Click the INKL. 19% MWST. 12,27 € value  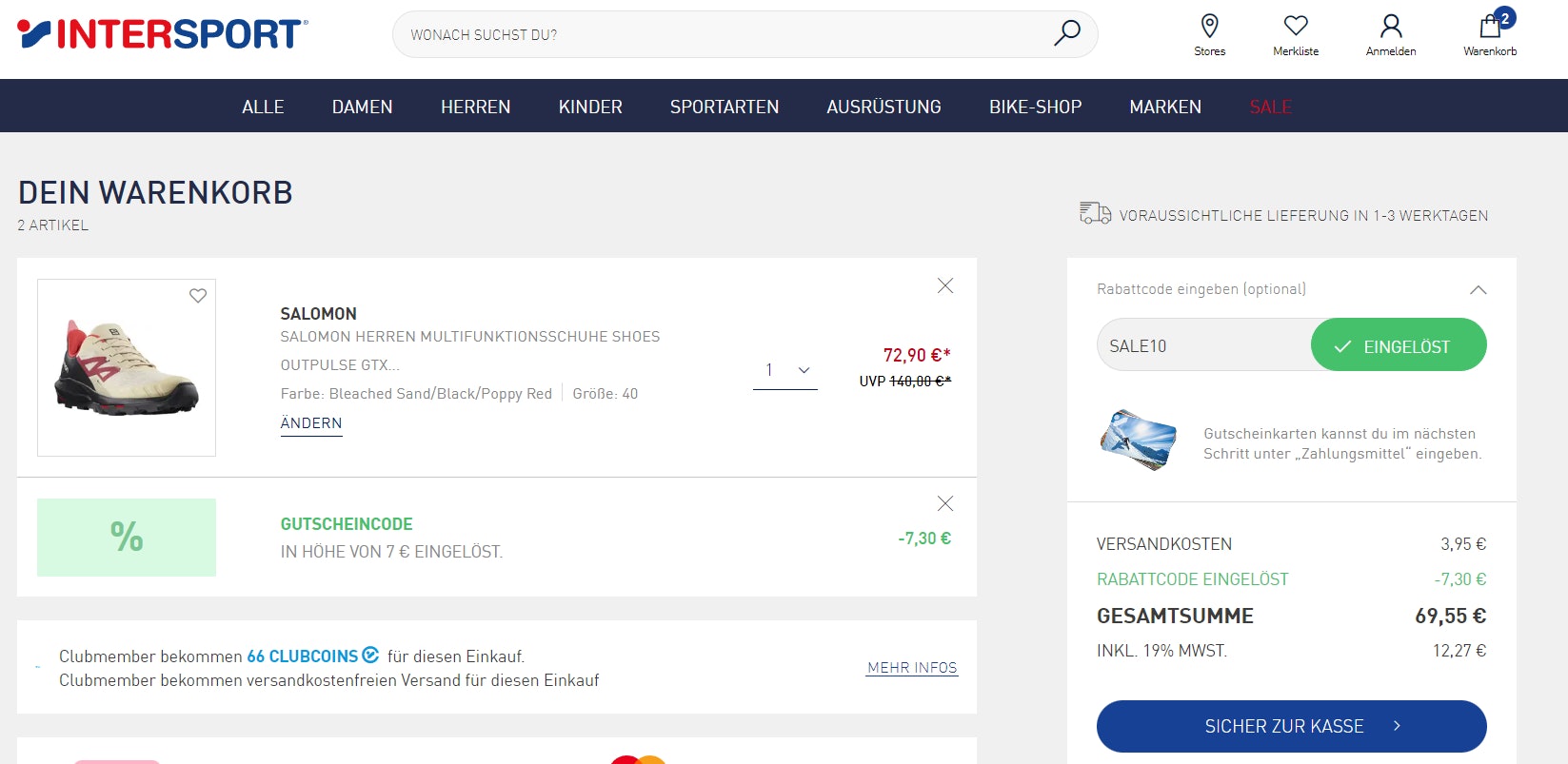[x=1459, y=651]
